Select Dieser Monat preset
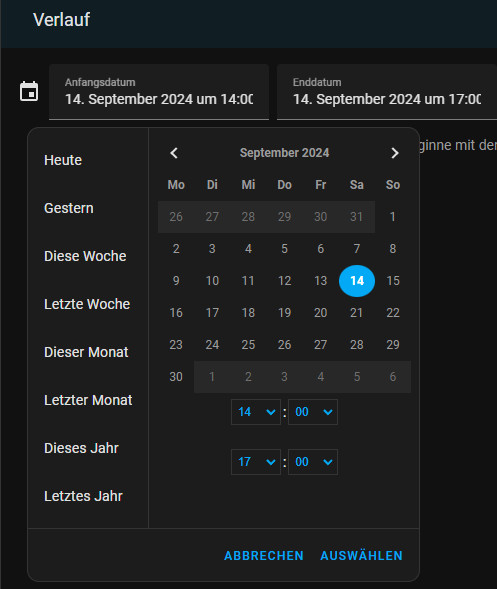 86,352
